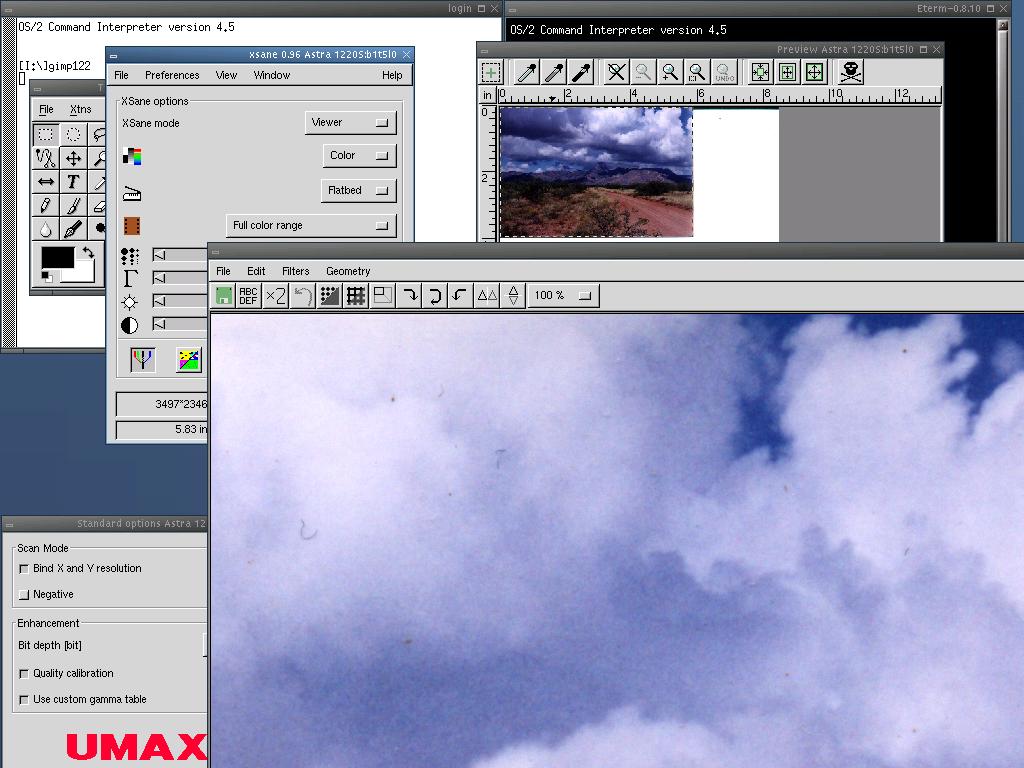1024x768 pixels.
Task: Open the viewer Filters menu
Action: click(x=295, y=271)
